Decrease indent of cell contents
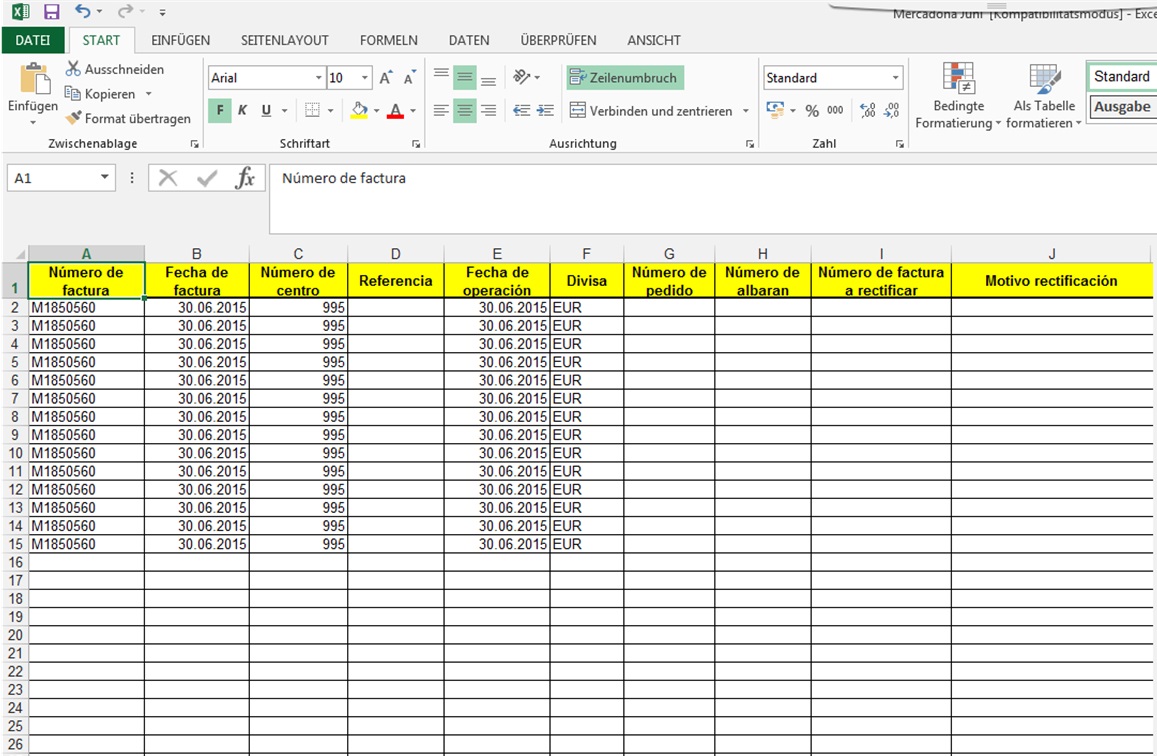Viewport: 1157px width, 756px height. [522, 111]
